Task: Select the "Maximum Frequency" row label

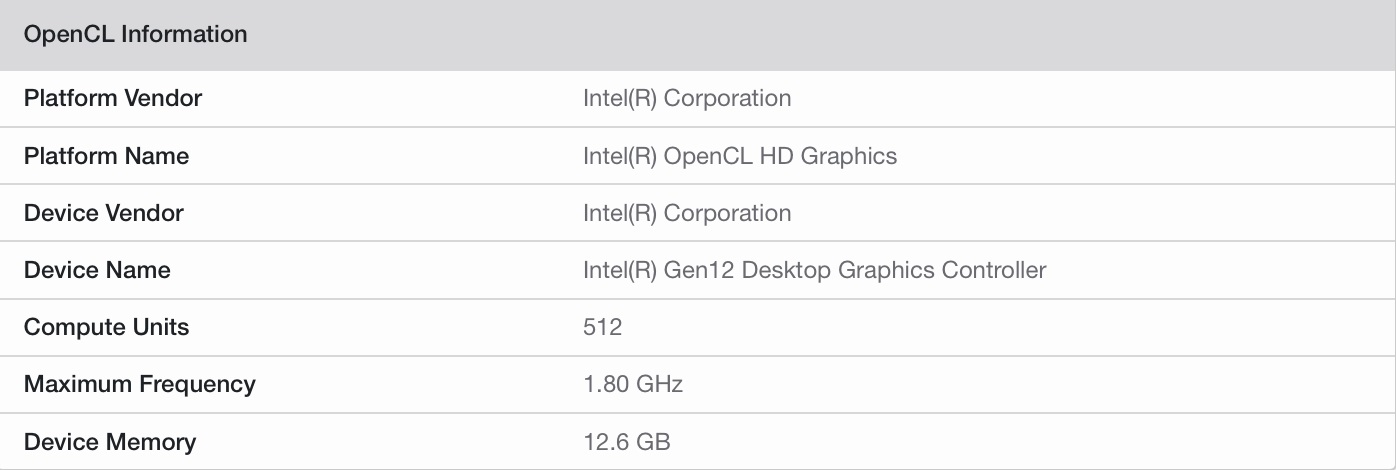Action: pyautogui.click(x=139, y=384)
